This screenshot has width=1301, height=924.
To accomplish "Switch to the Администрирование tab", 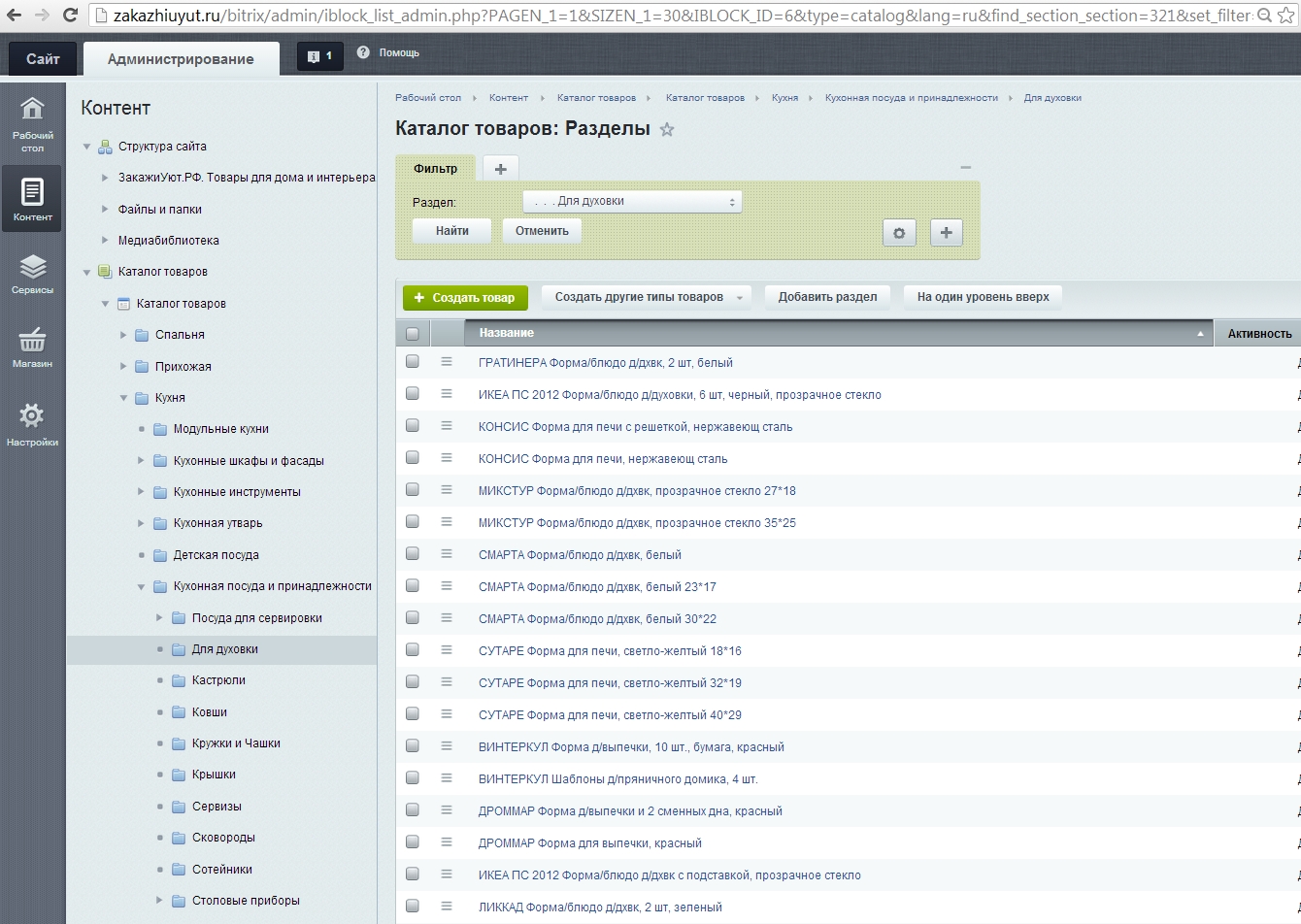I will pos(181,59).
